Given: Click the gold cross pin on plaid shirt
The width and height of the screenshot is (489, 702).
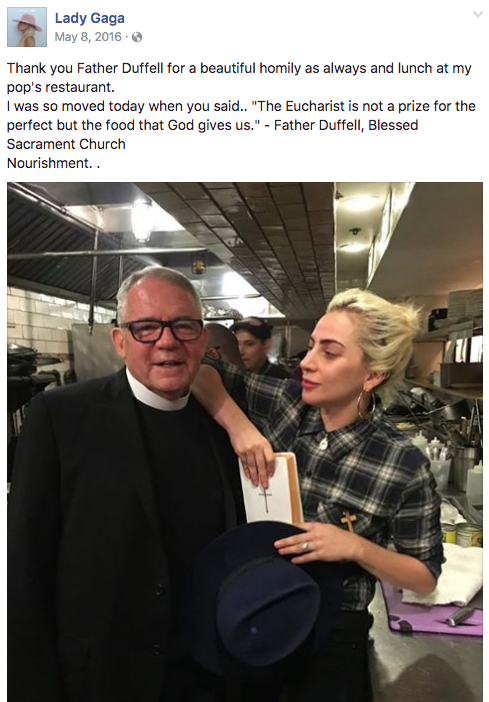Looking at the screenshot, I should pos(348,521).
